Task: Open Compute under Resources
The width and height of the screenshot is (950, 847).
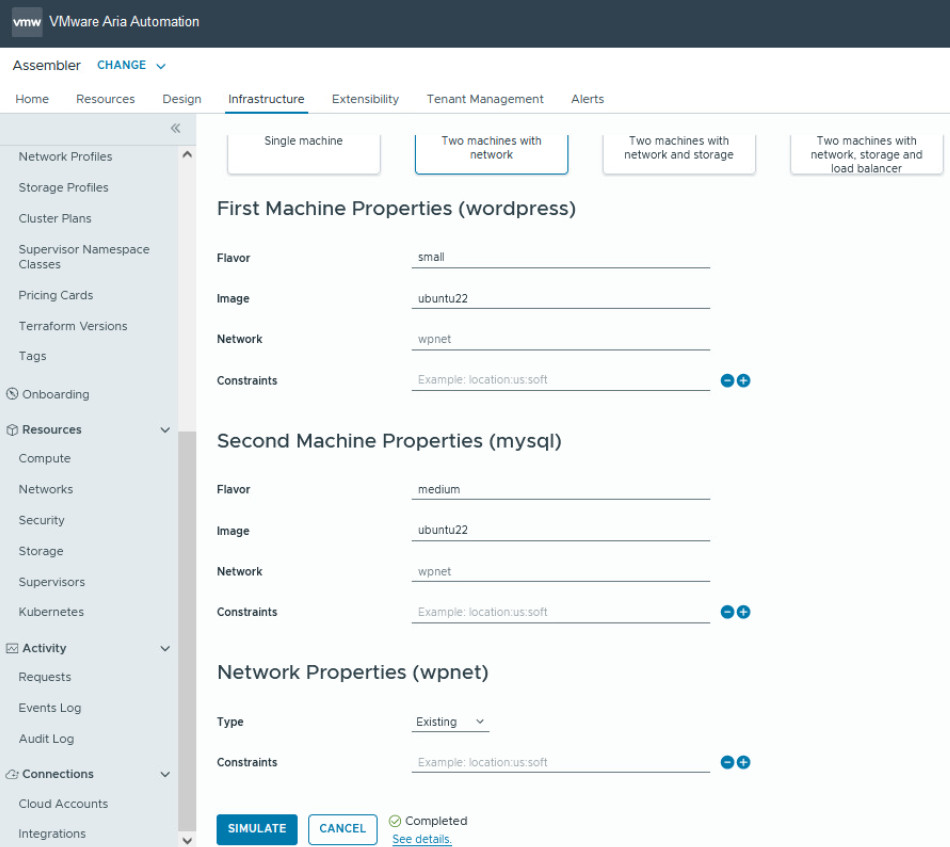Action: coord(45,459)
